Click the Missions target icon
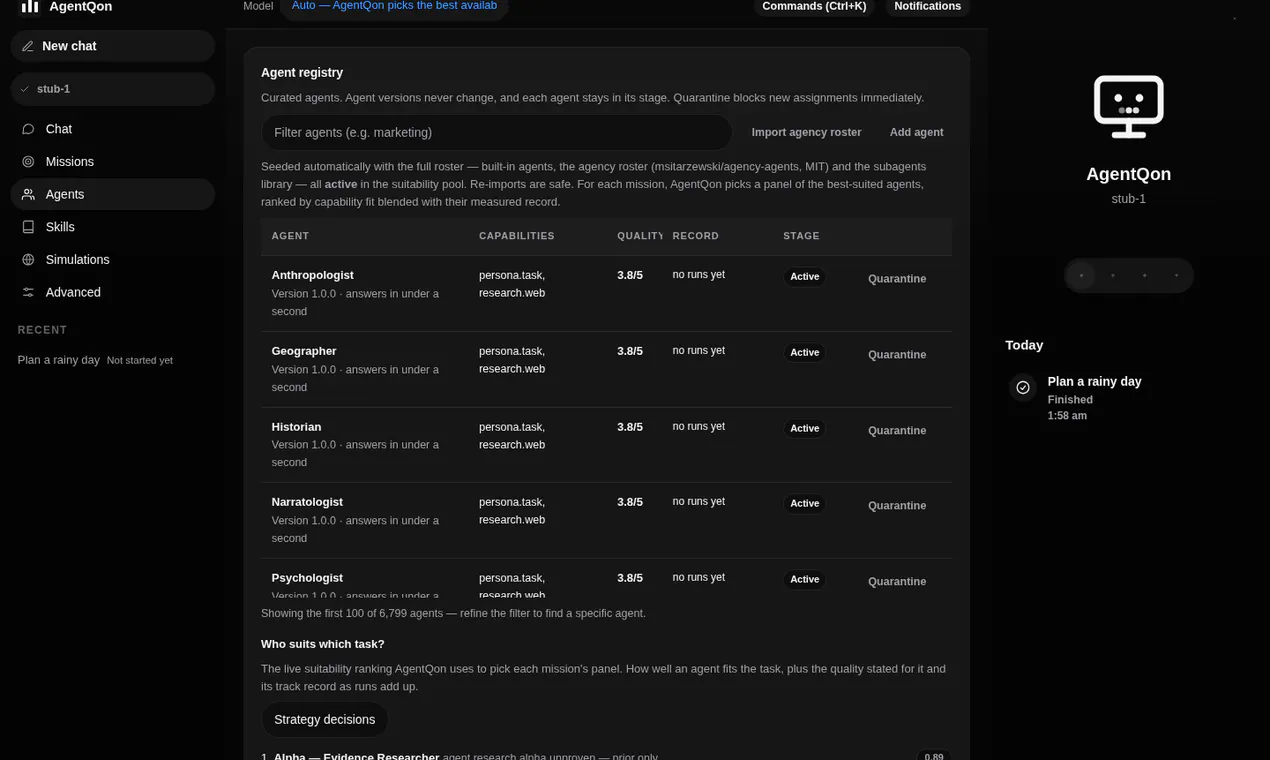The width and height of the screenshot is (1270, 760). coord(28,162)
